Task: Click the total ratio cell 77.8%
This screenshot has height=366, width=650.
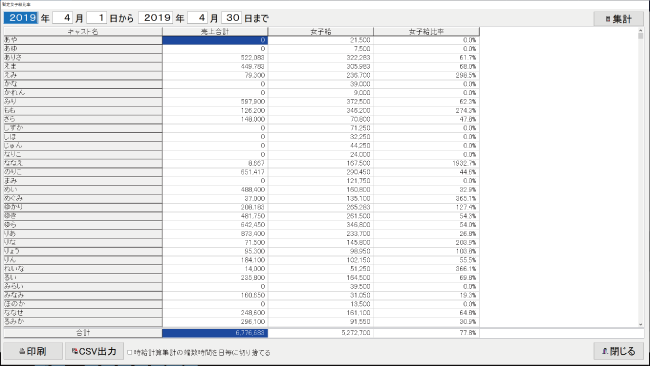Action: click(427, 333)
